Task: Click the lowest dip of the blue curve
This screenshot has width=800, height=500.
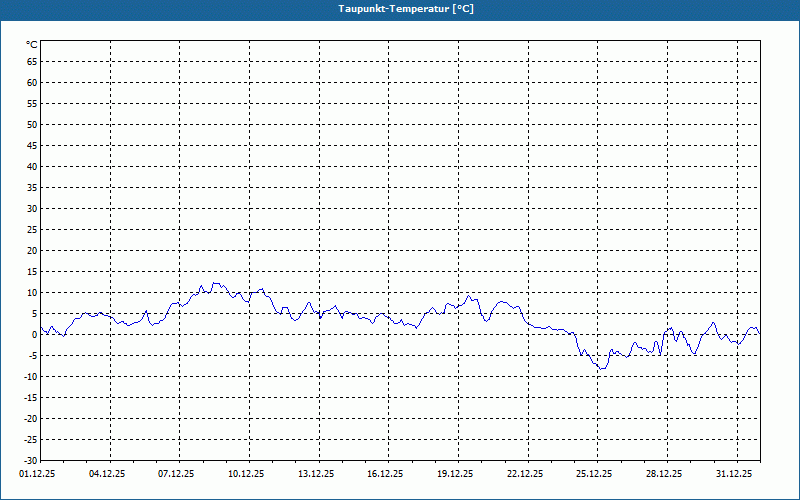Action: pyautogui.click(x=601, y=369)
